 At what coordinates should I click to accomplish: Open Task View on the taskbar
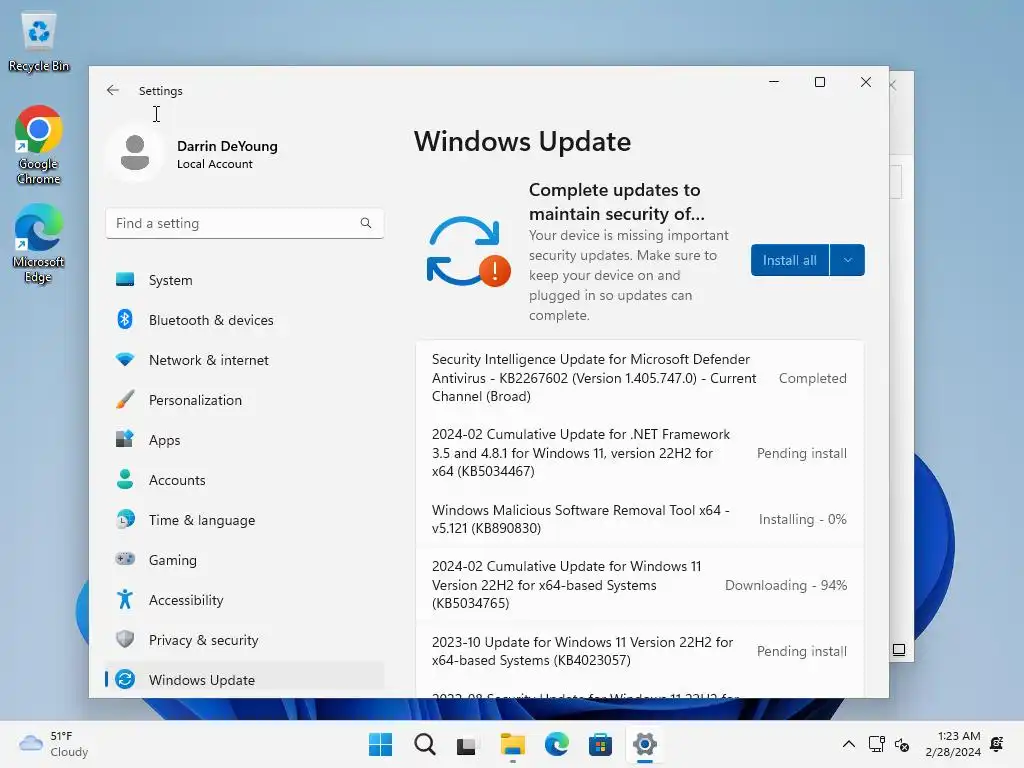tap(468, 744)
